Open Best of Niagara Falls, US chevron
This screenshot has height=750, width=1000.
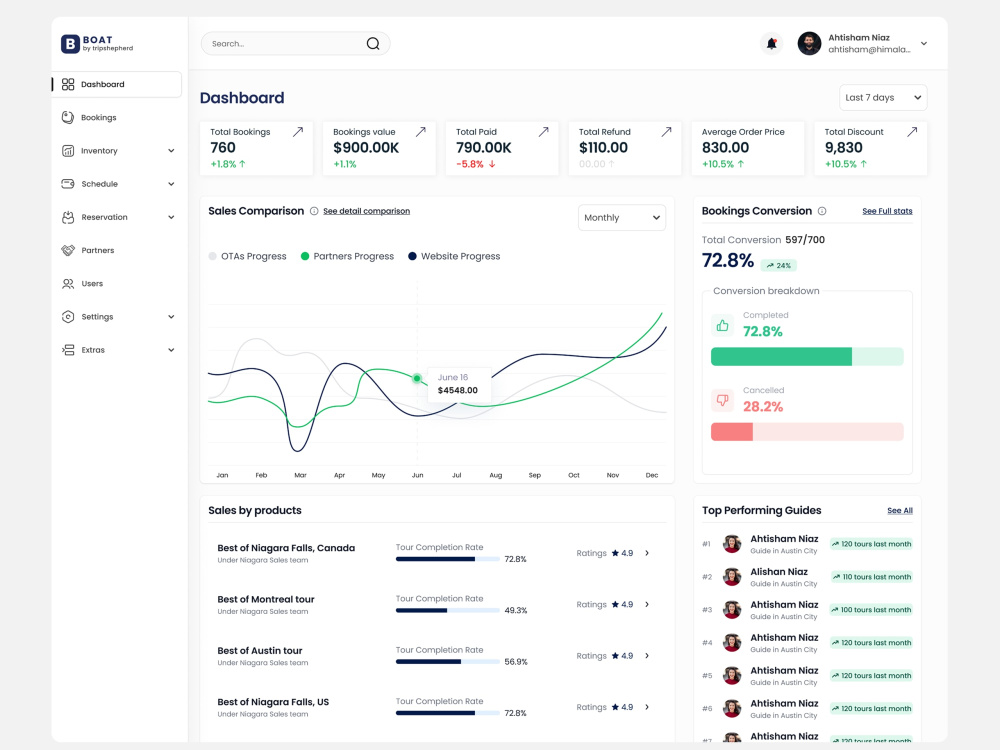pos(647,707)
